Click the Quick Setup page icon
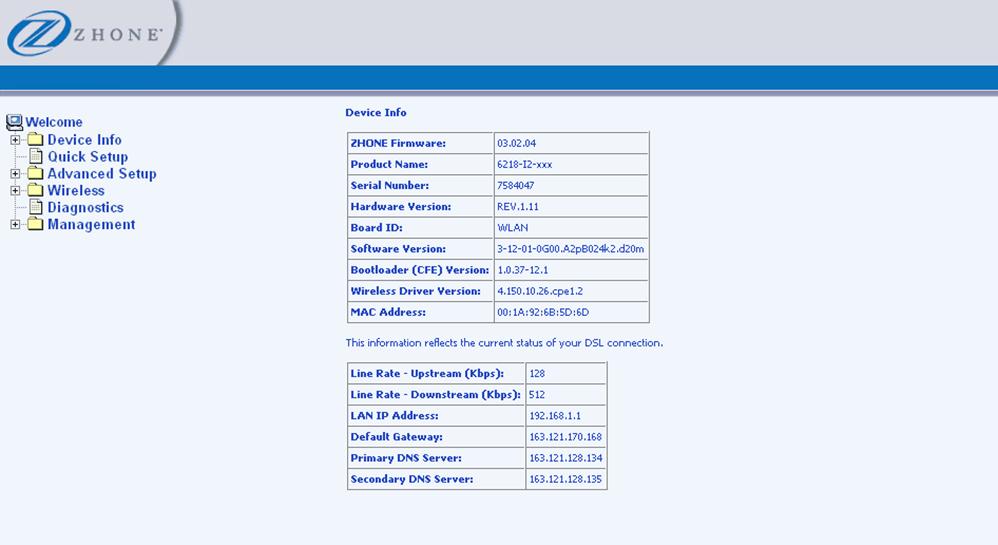 pos(36,157)
